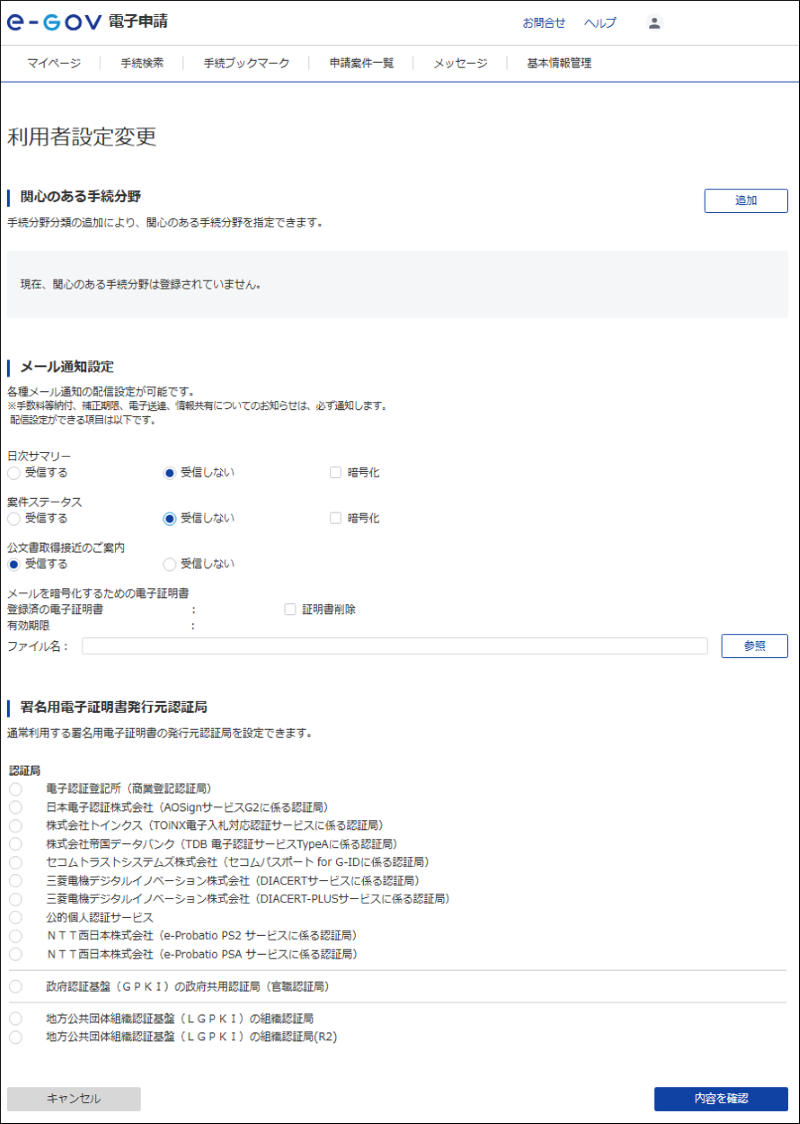Select LGPKI の組織認証局(R2) option

click(16, 1037)
